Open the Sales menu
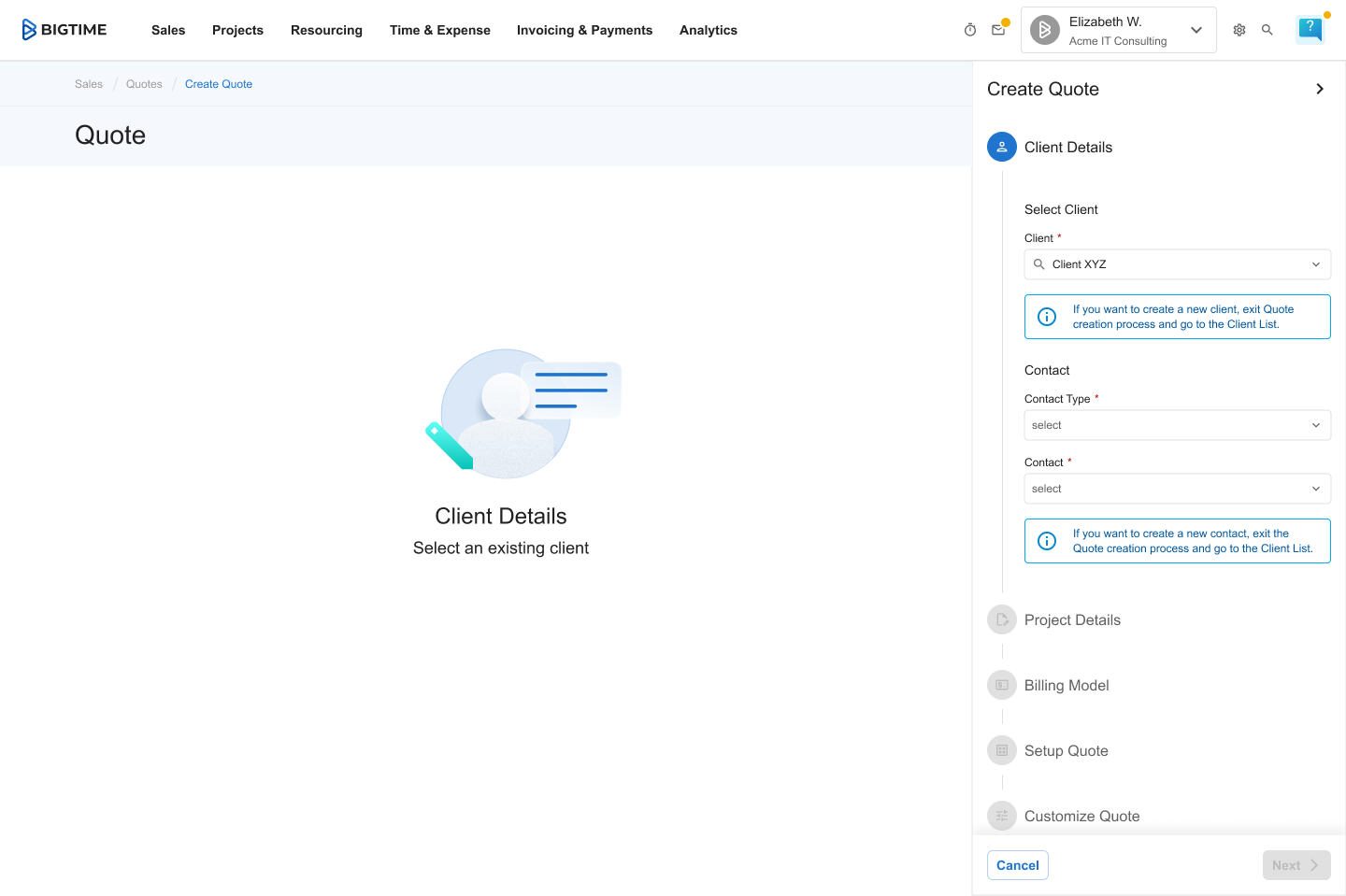 (x=168, y=30)
